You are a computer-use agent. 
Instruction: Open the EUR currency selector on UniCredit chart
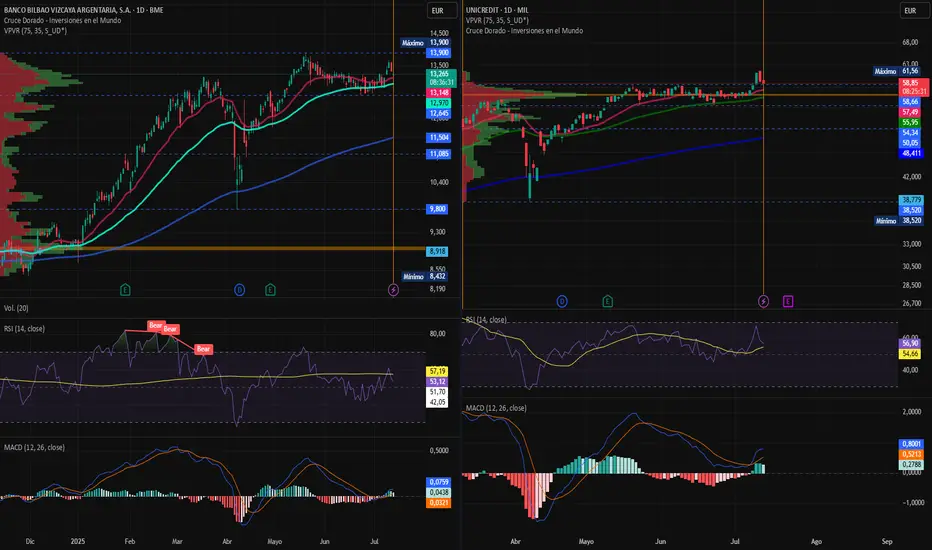click(x=914, y=11)
